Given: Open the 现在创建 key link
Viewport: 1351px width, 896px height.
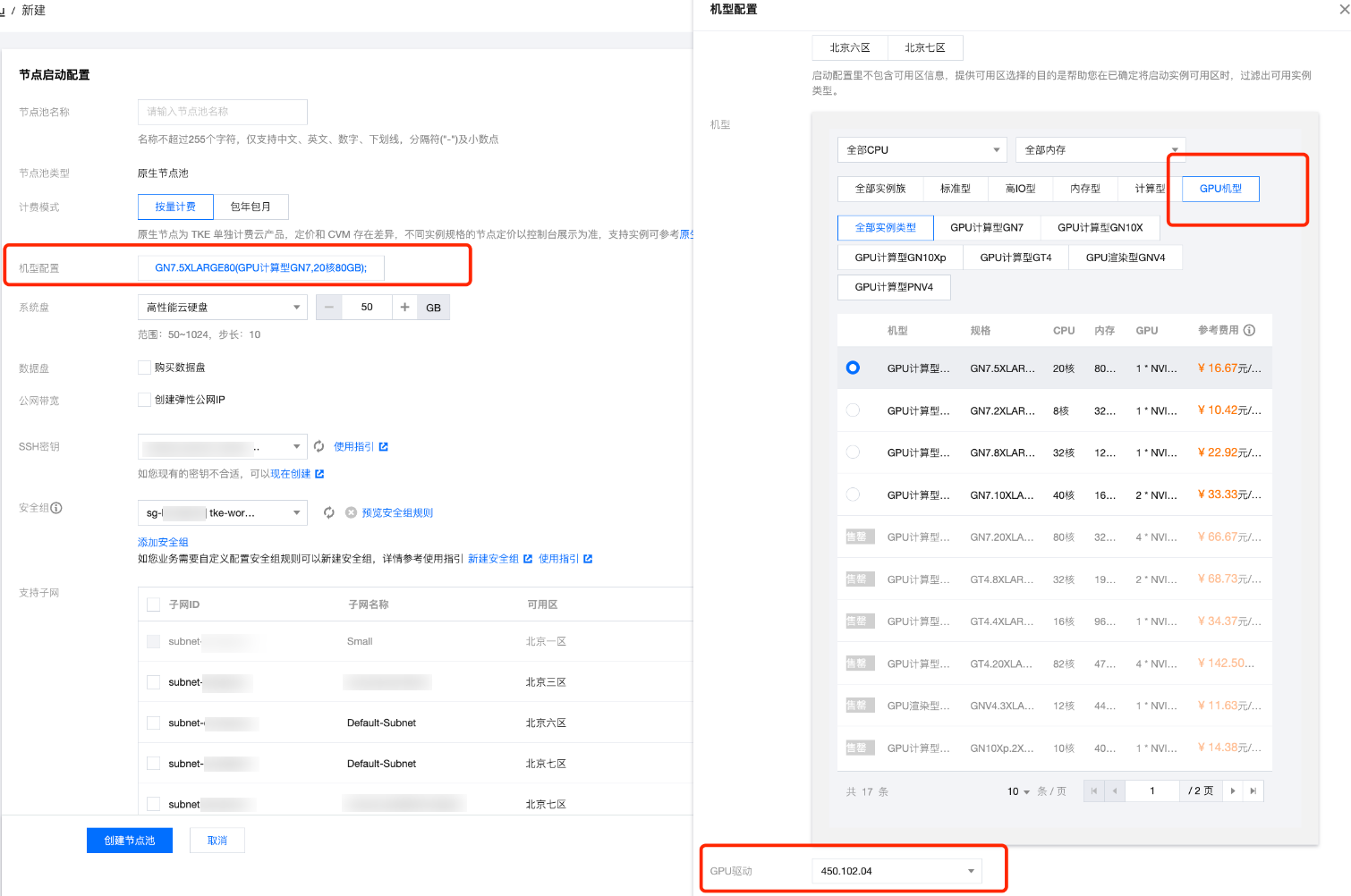Looking at the screenshot, I should pos(291,474).
